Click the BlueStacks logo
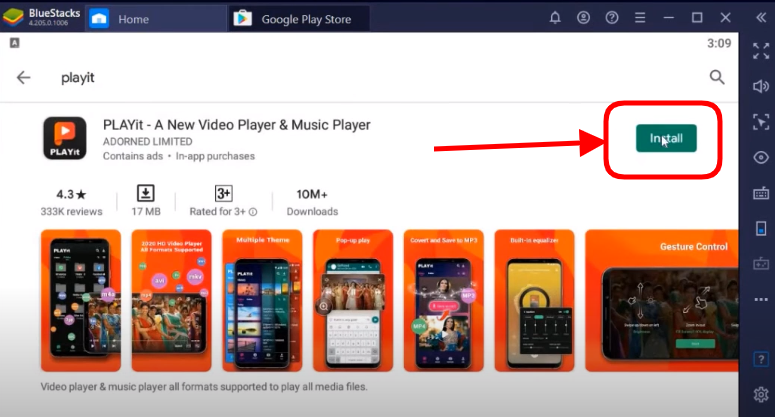775x417 pixels. tap(13, 17)
